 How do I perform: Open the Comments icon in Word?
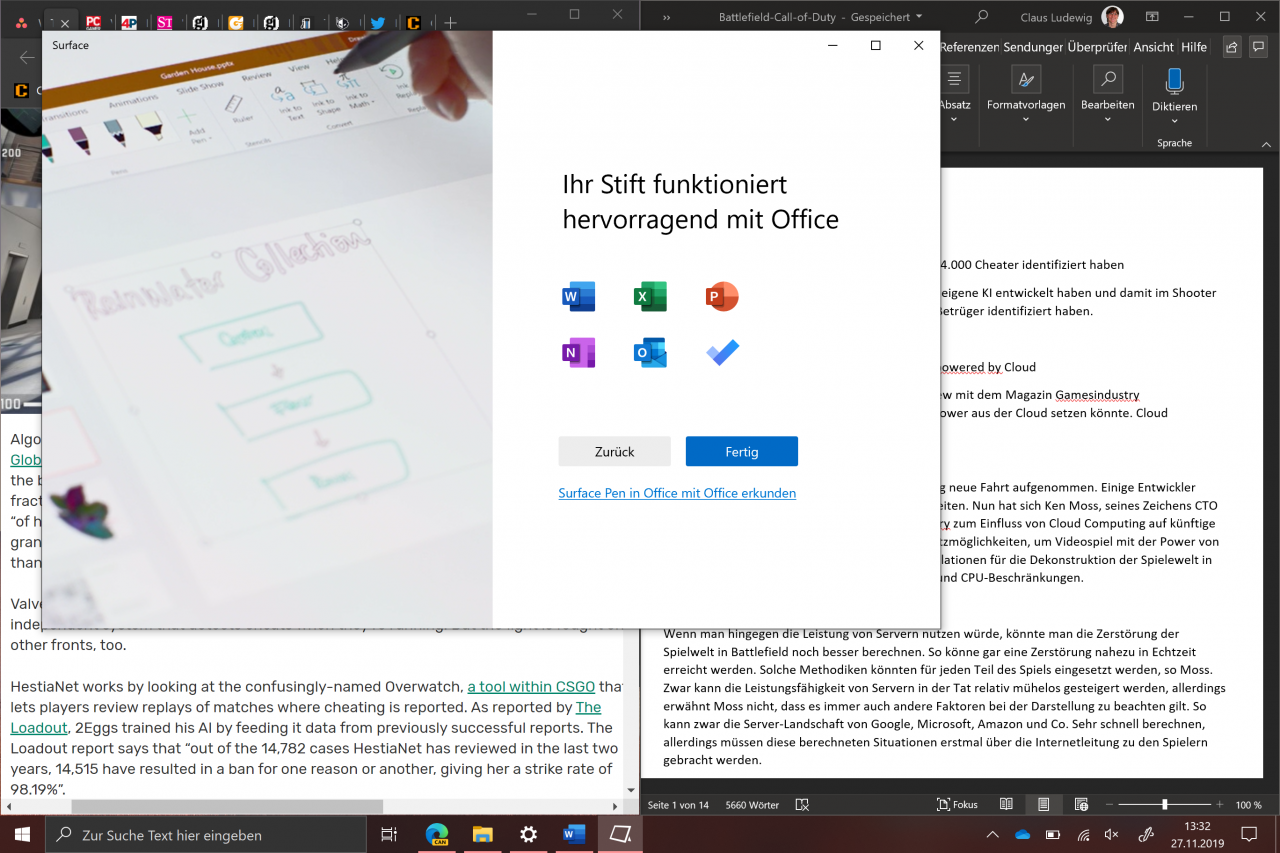click(x=1260, y=47)
